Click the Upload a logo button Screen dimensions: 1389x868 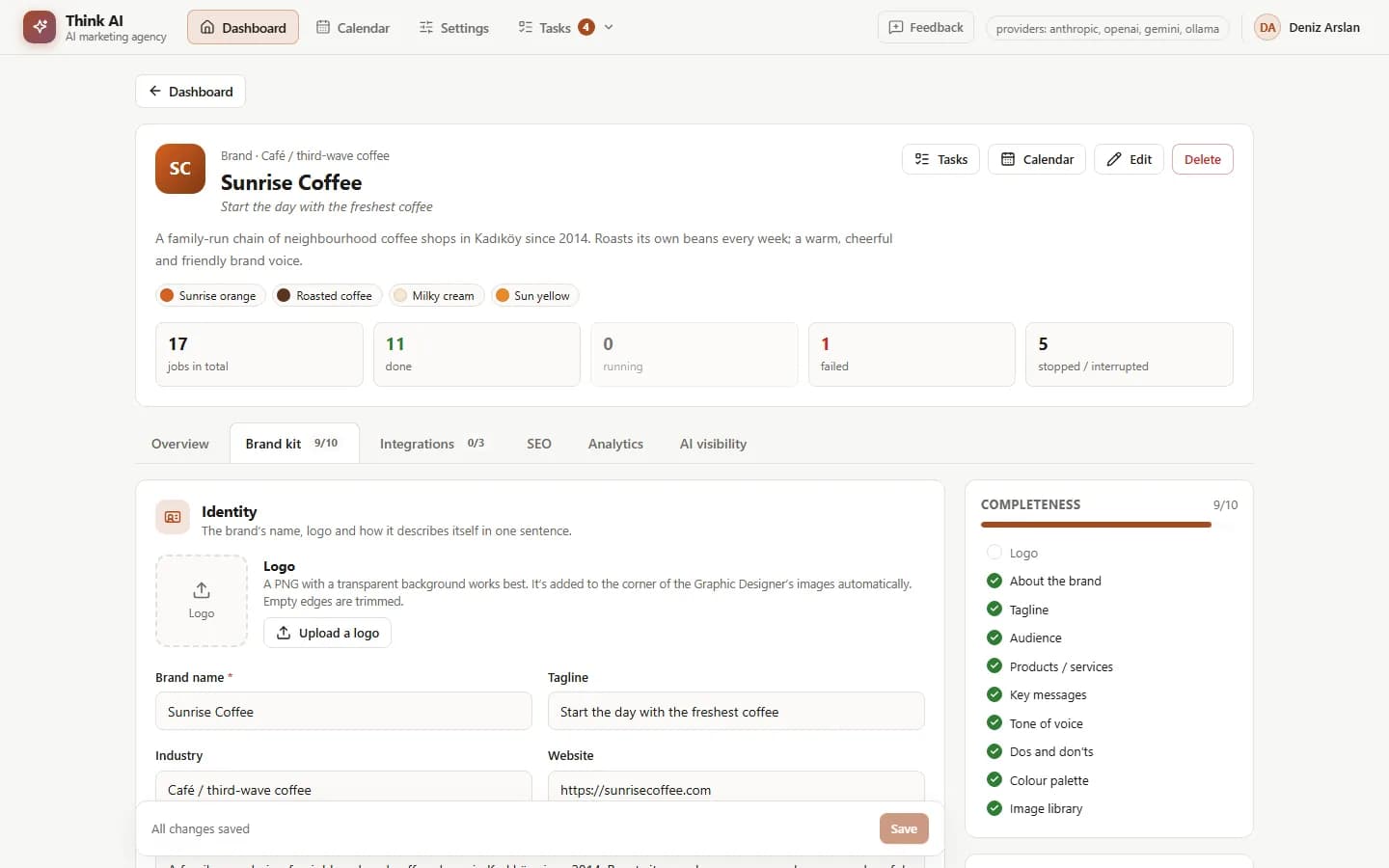(327, 633)
